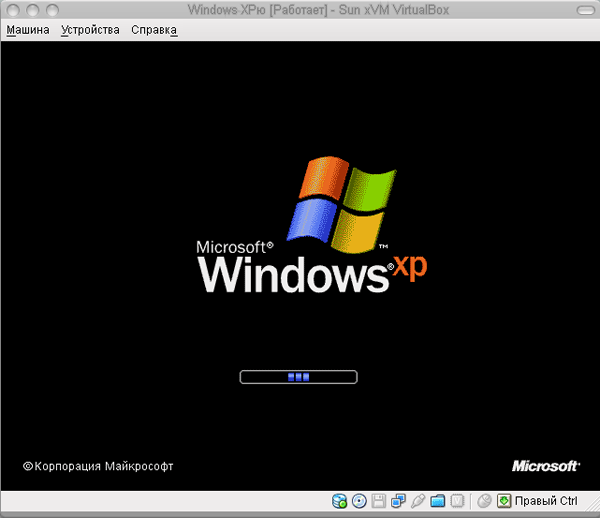
Task: Click the Windows XP boot progress bar
Action: (298, 377)
